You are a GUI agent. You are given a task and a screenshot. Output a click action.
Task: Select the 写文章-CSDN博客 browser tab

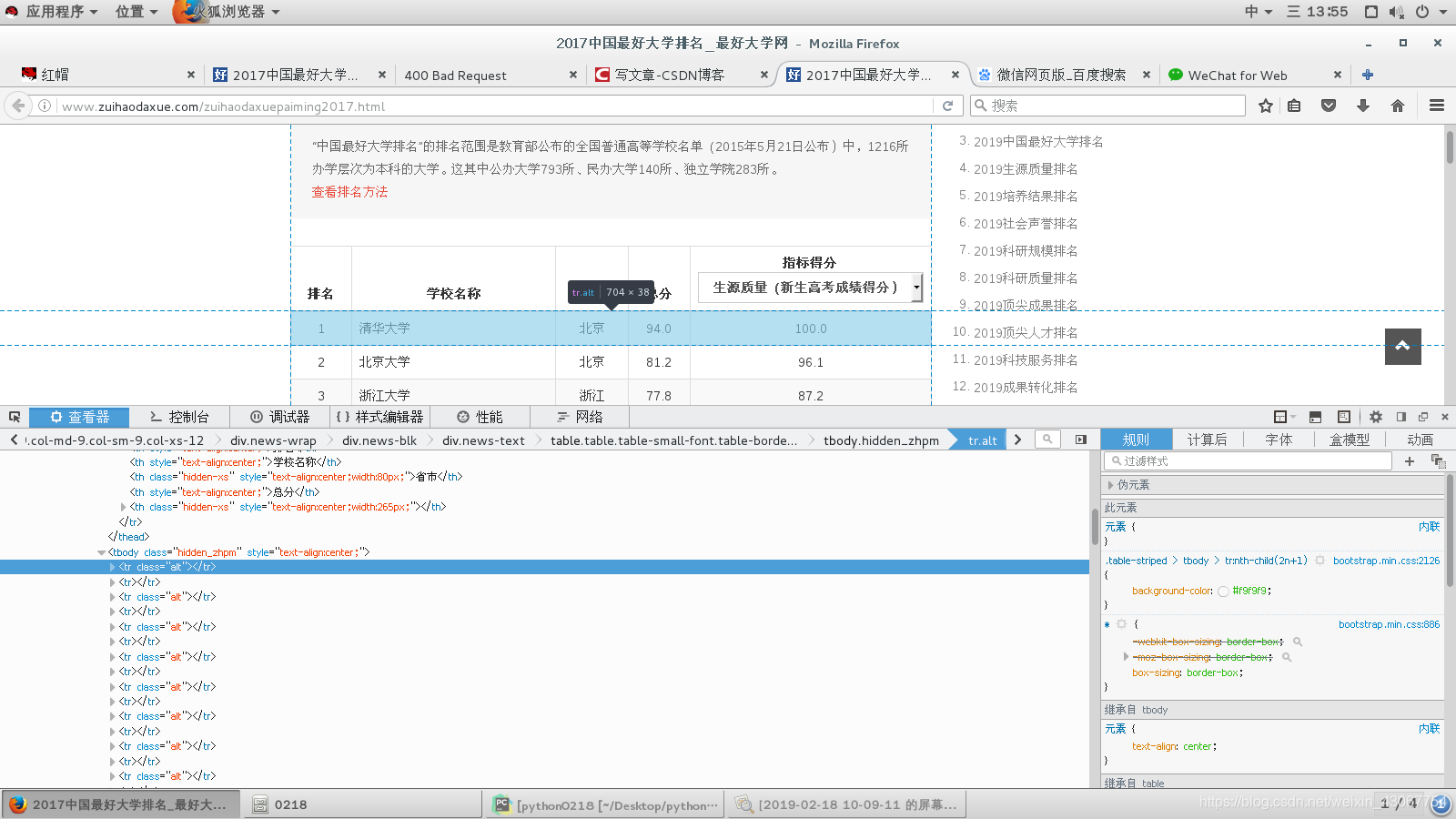pyautogui.click(x=680, y=75)
